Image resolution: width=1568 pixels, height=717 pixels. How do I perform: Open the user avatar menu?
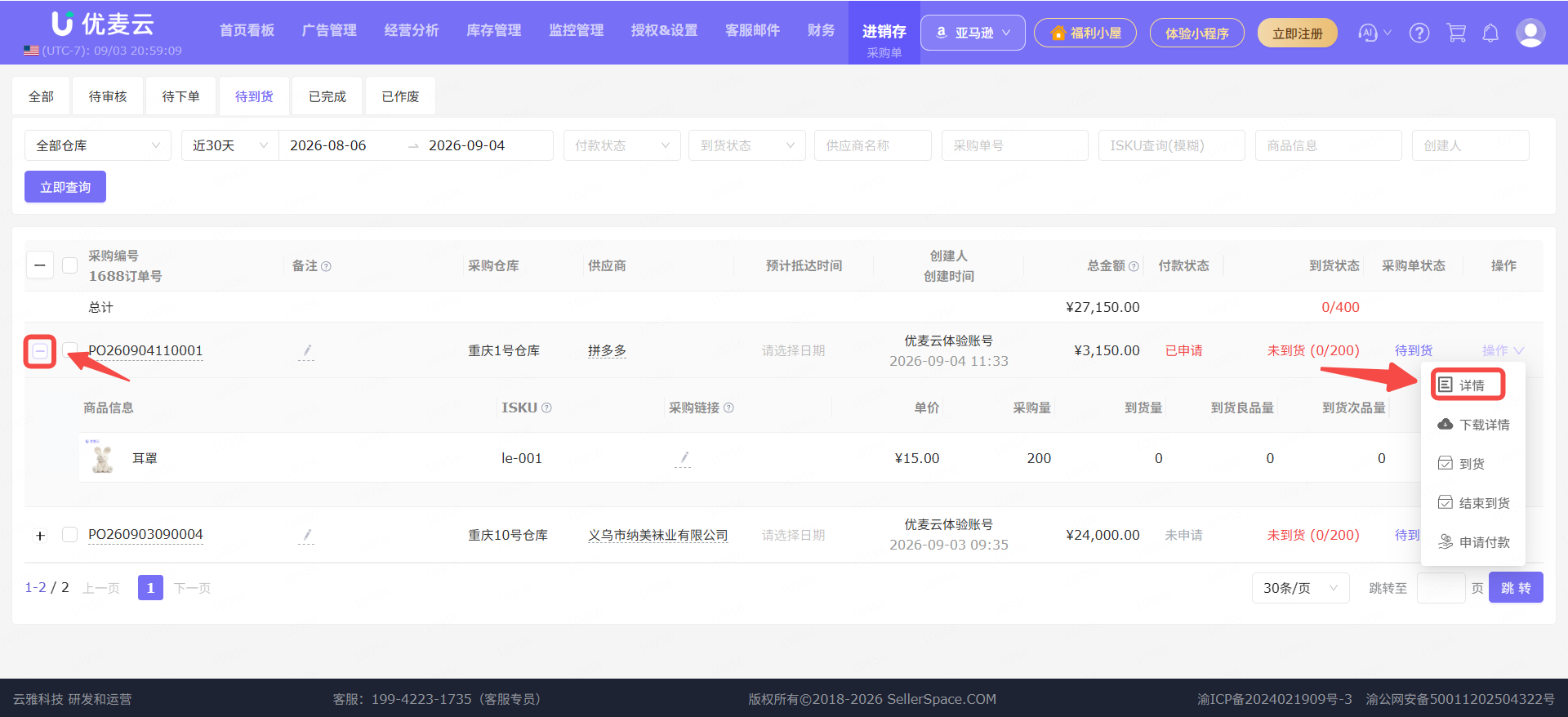[1530, 33]
